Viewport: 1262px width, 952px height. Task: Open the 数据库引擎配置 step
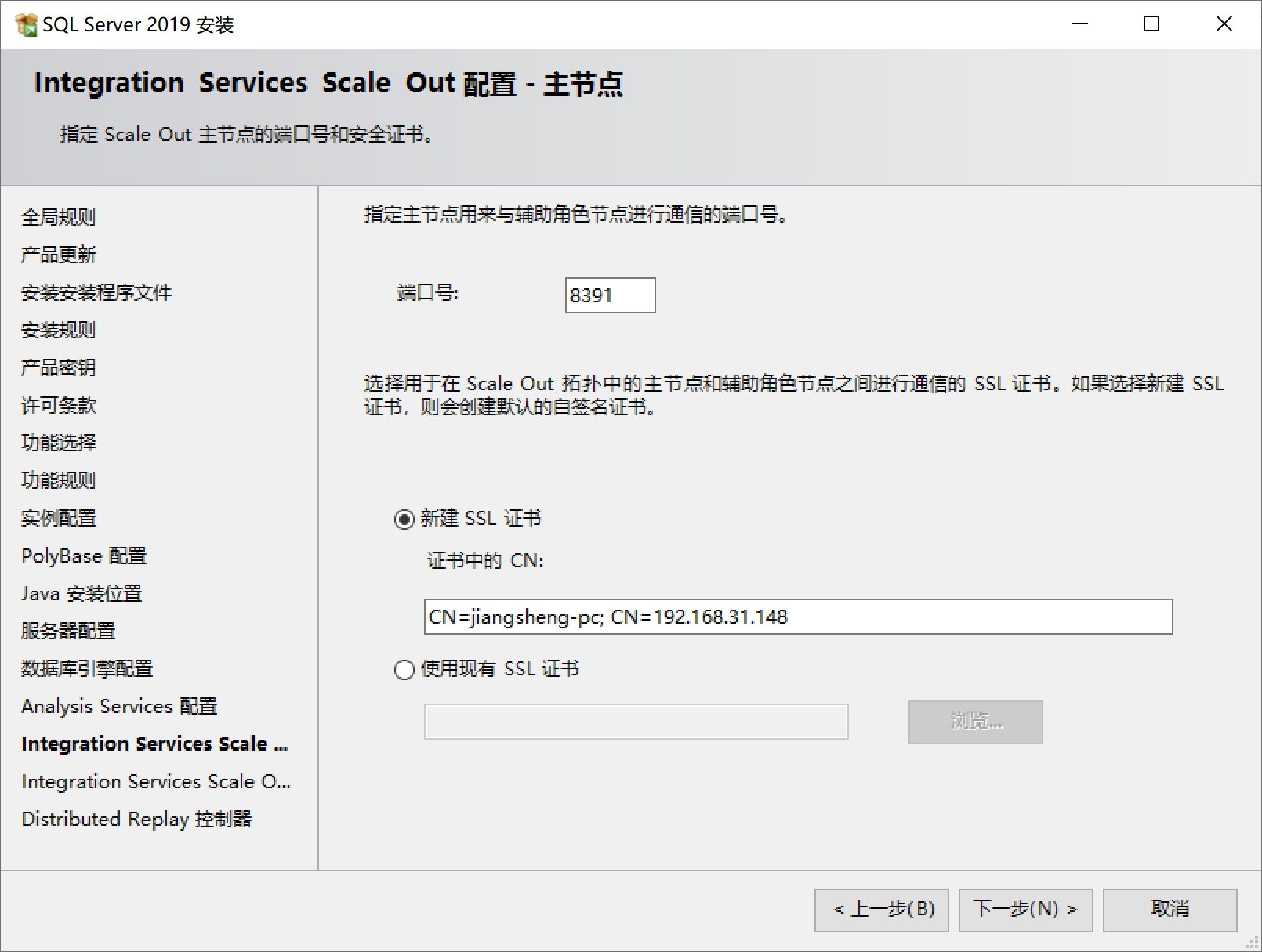click(87, 668)
